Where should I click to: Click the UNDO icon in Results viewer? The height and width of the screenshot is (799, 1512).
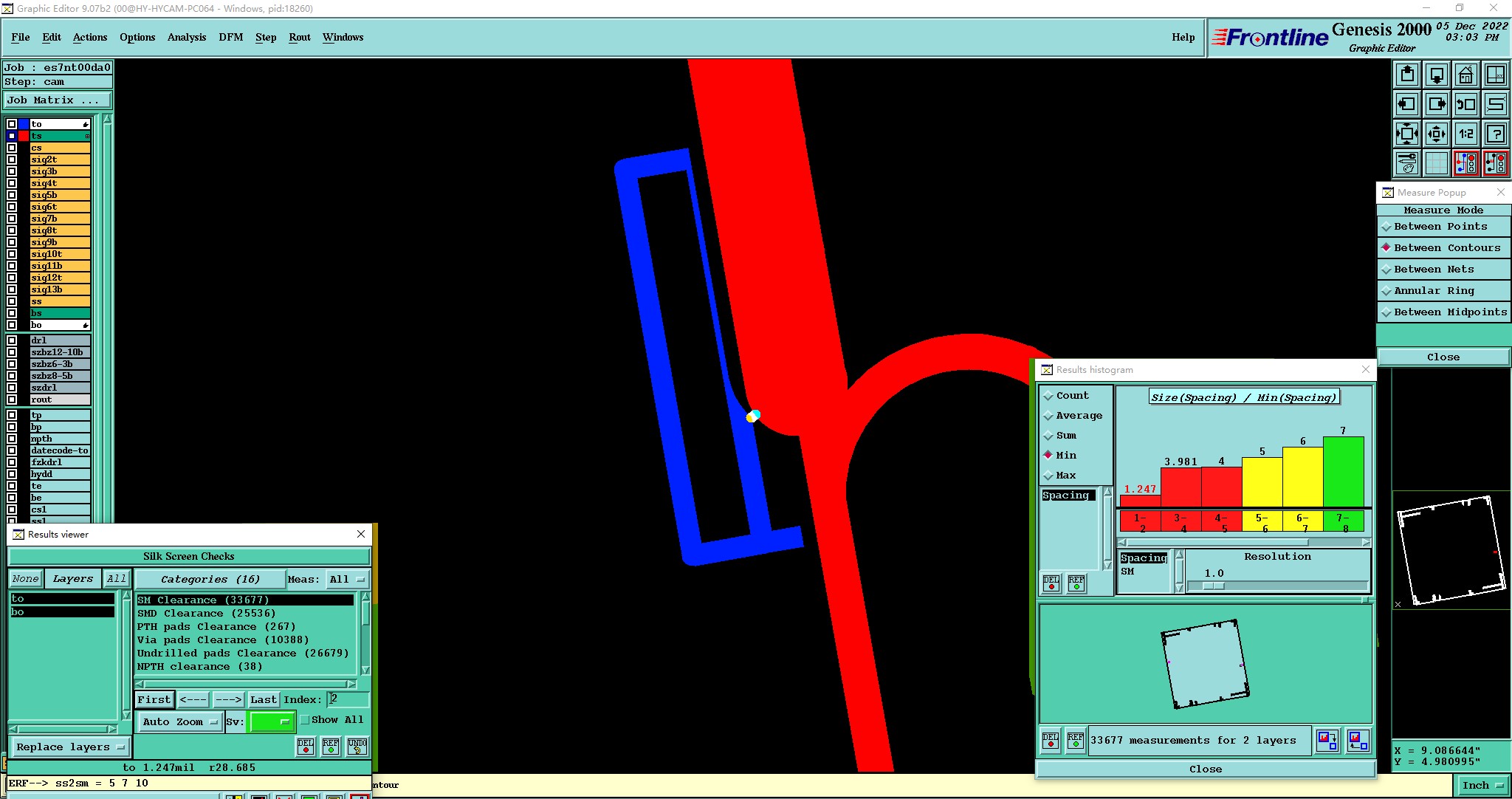tap(357, 747)
